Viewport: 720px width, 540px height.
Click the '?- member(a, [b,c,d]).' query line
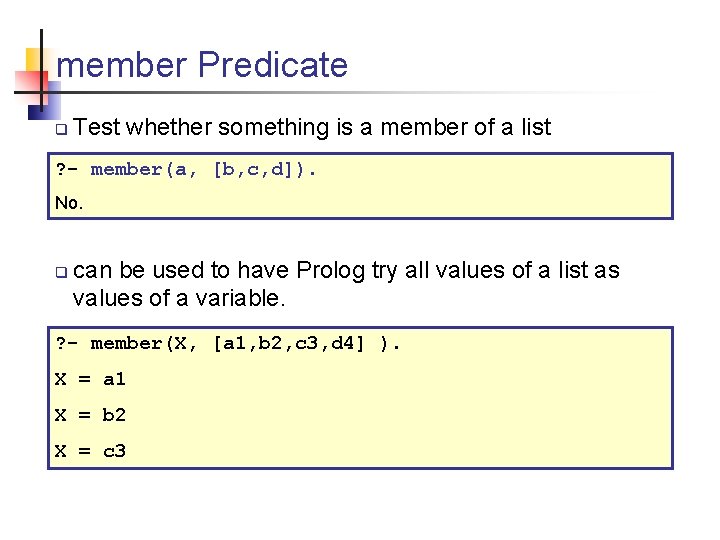(187, 169)
